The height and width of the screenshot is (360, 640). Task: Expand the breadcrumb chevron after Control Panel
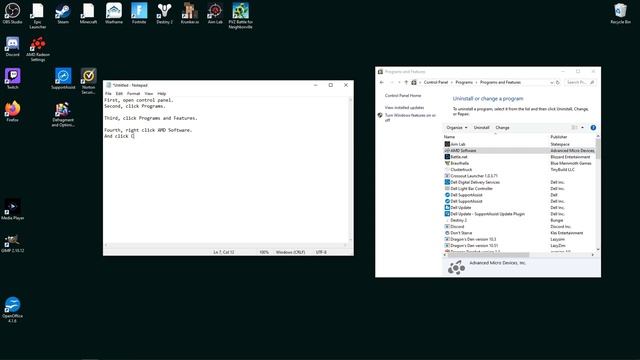point(451,82)
